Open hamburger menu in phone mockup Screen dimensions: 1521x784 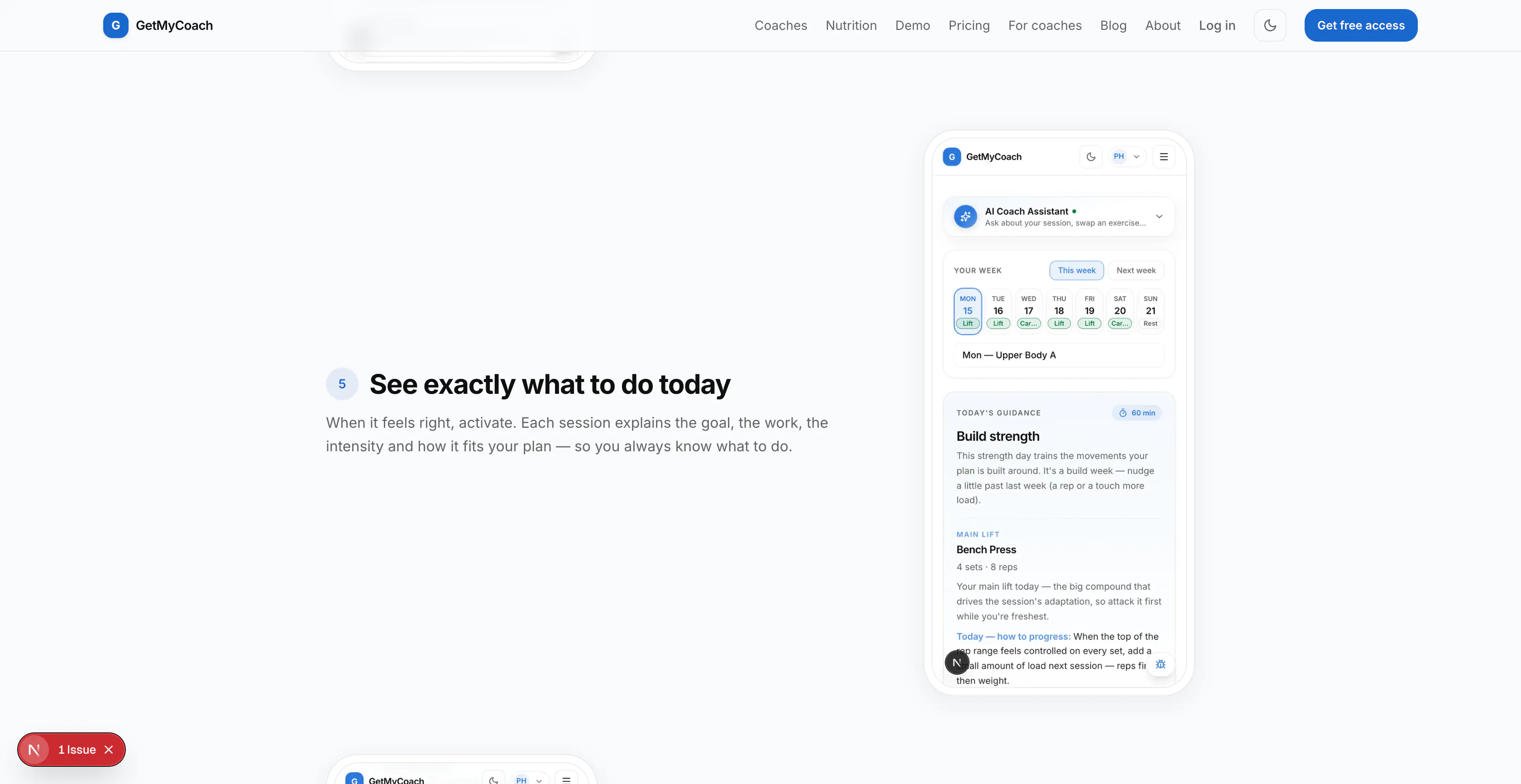point(1163,157)
